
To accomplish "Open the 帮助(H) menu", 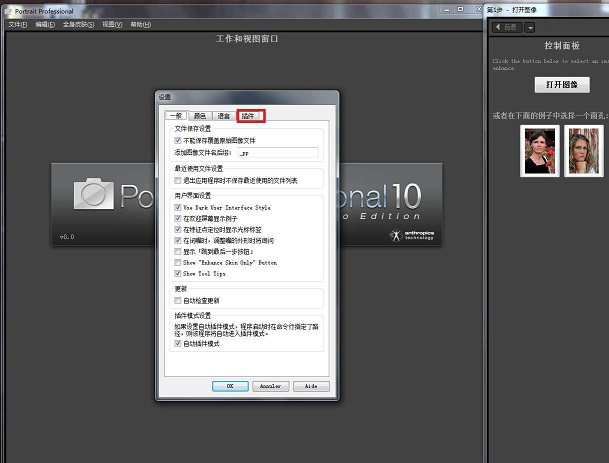I will tap(141, 24).
